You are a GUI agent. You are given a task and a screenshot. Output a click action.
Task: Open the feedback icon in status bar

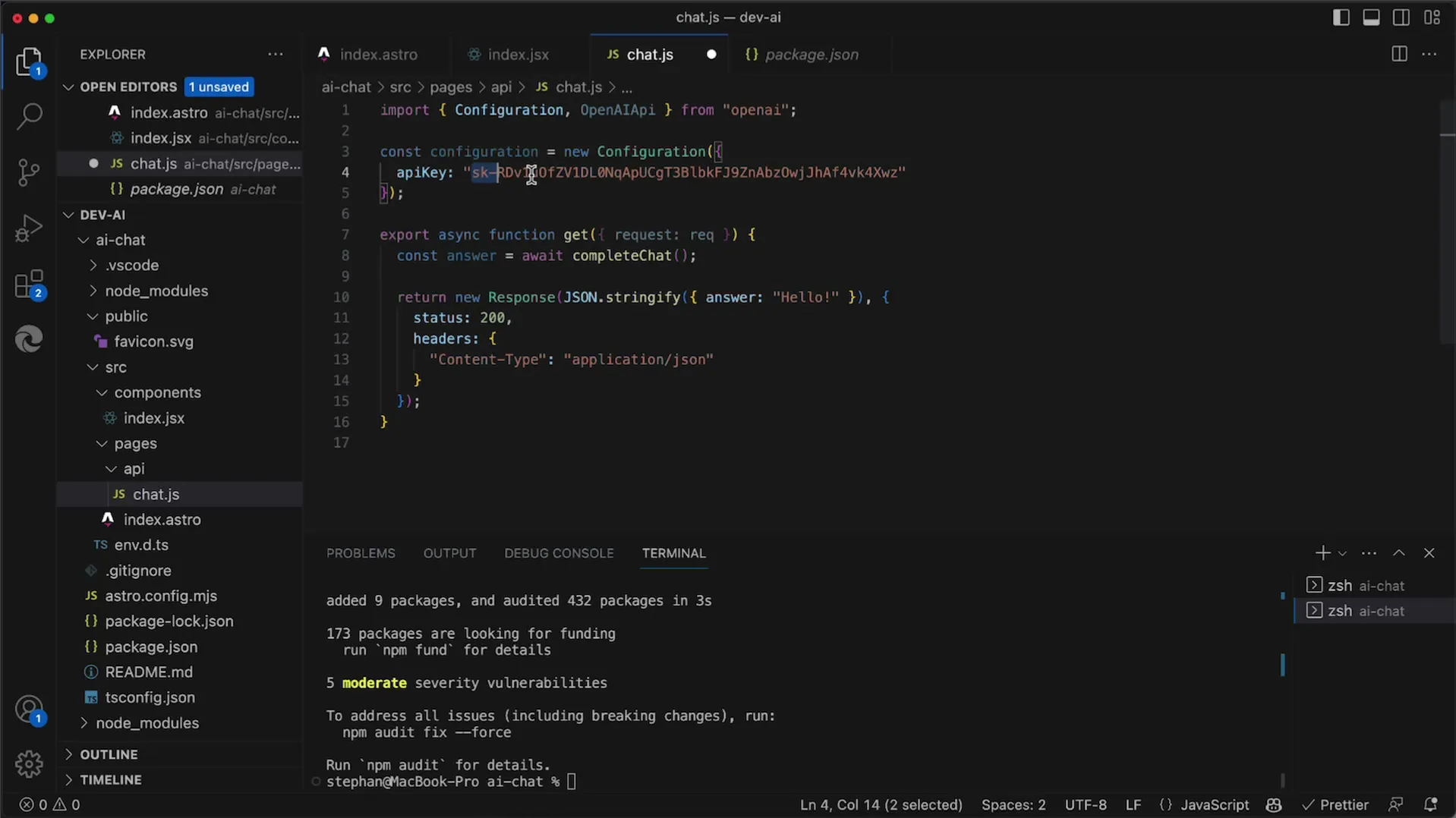coord(1395,805)
